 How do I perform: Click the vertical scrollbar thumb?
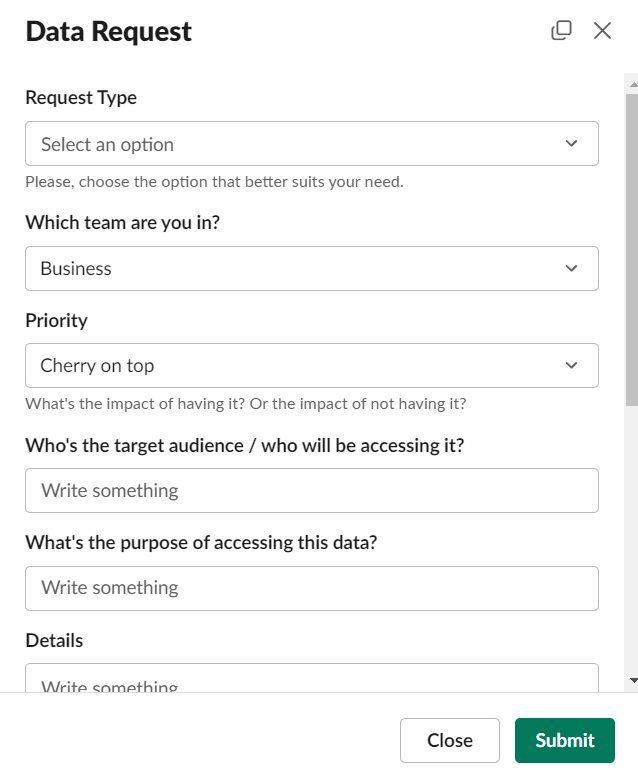click(632, 250)
